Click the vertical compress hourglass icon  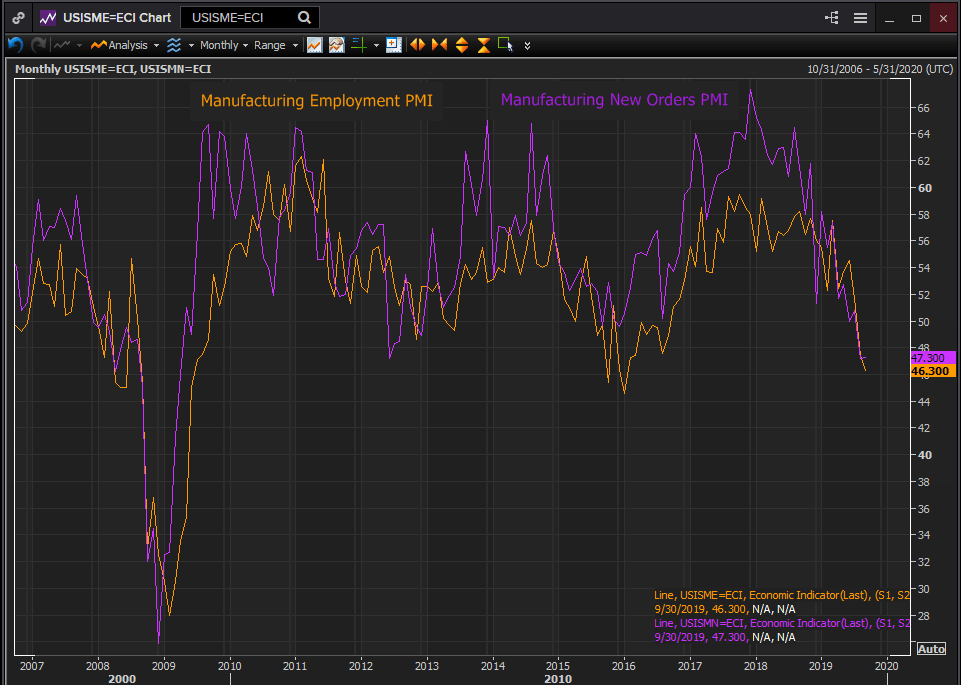483,45
